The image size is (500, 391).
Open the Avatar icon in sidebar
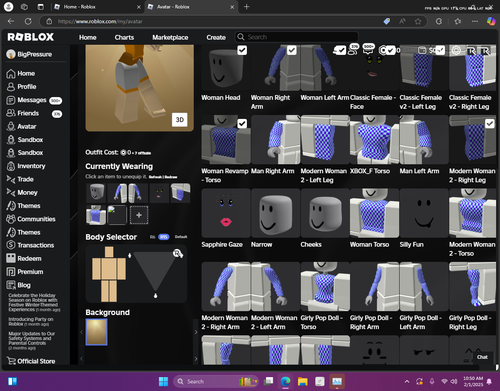(11, 126)
